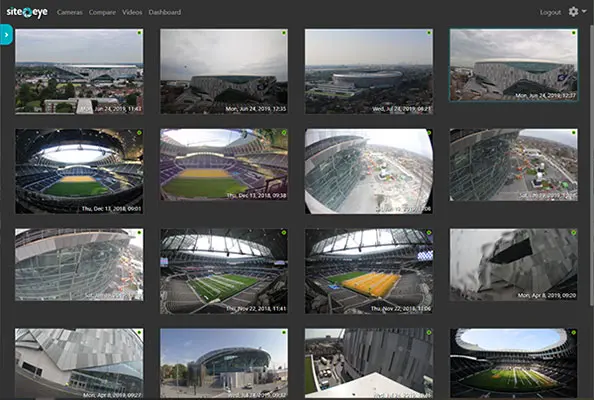The width and height of the screenshot is (594, 400).
Task: Click green status dot on 11:43 thumbnail
Action: 139,33
